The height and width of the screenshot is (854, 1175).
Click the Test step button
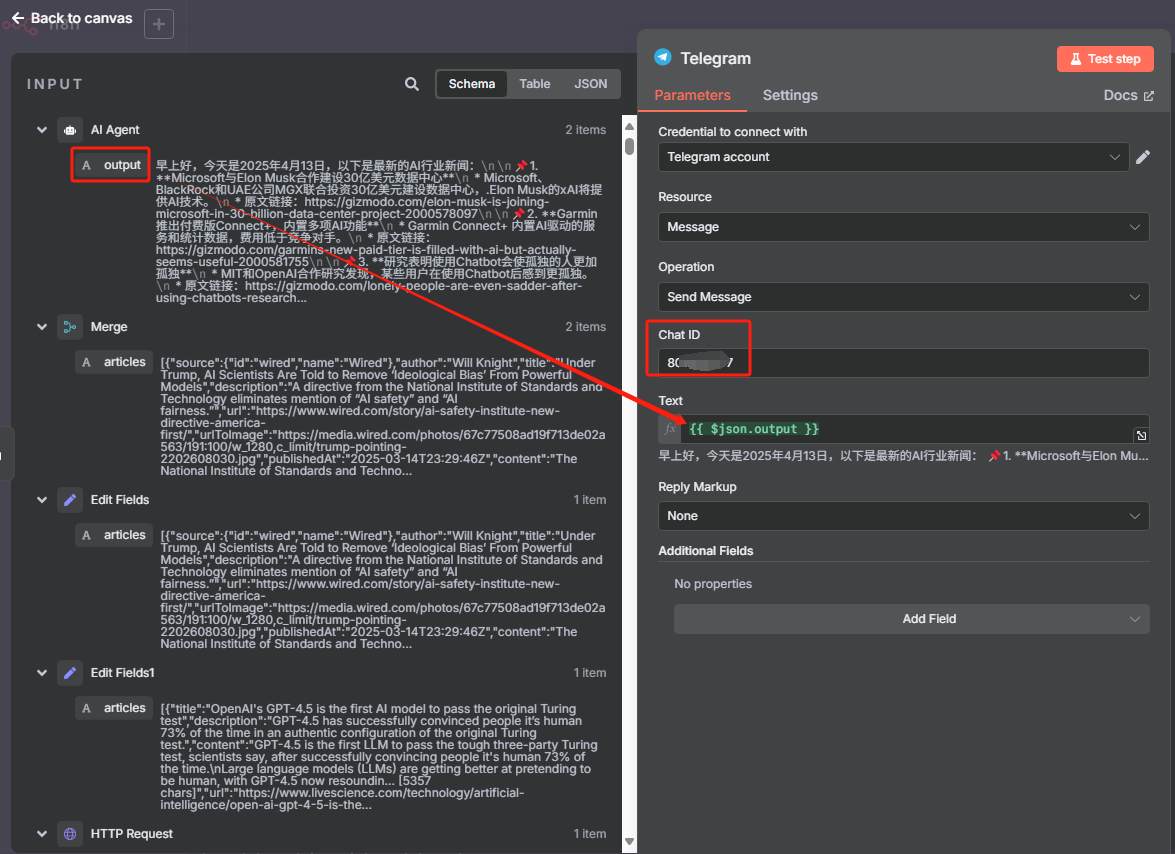tap(1105, 58)
